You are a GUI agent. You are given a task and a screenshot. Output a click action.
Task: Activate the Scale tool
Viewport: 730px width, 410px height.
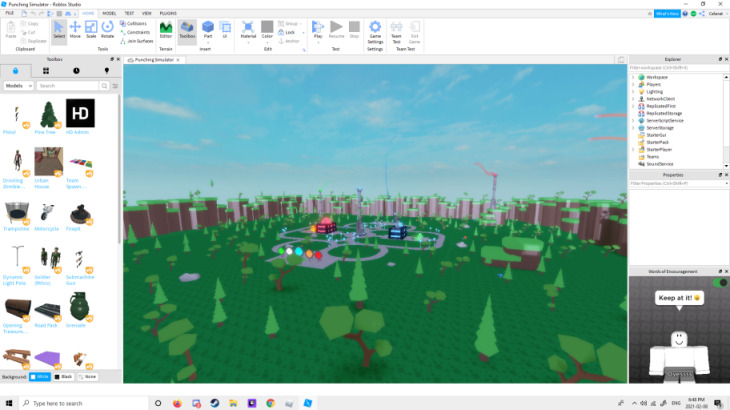coord(91,30)
